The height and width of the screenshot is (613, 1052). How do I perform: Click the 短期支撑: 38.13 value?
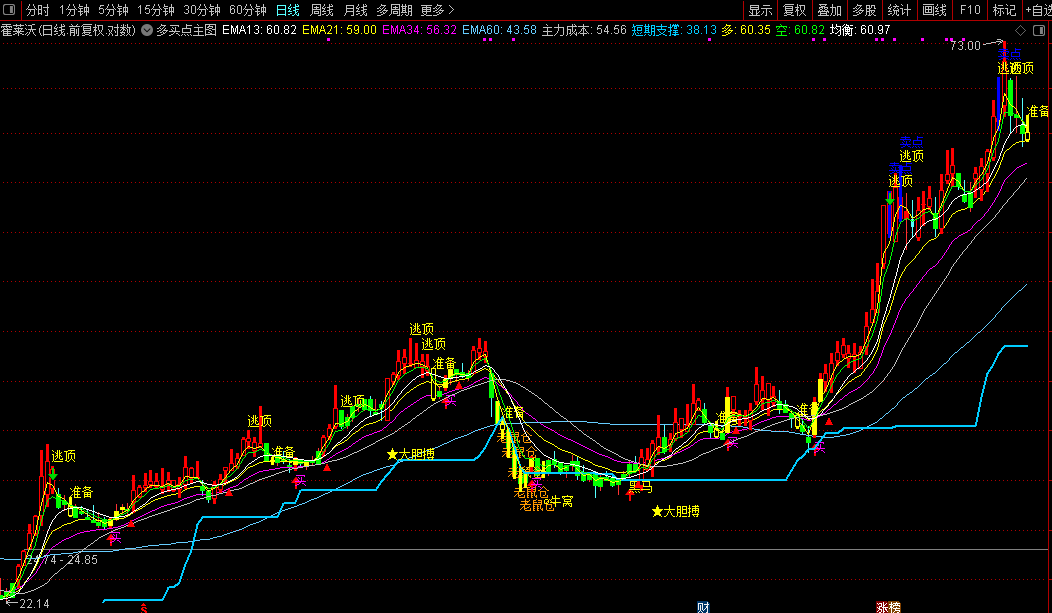674,30
